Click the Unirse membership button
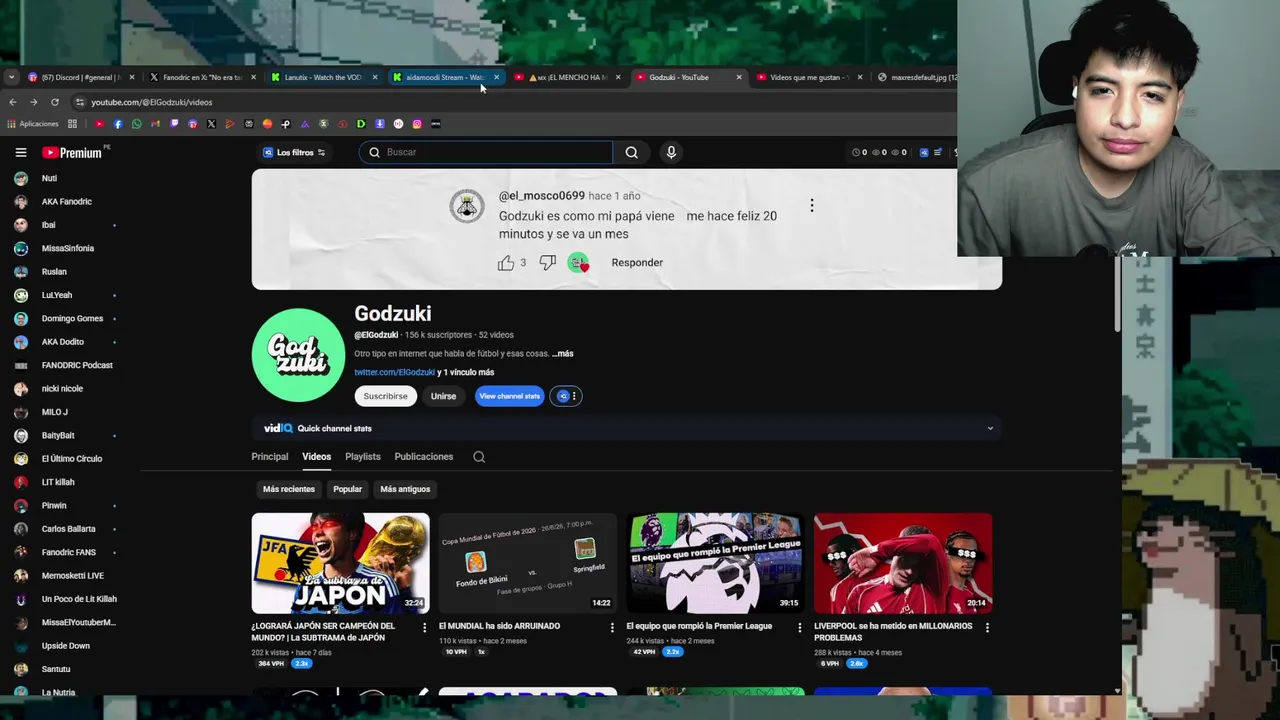The image size is (1280, 720). coord(443,396)
